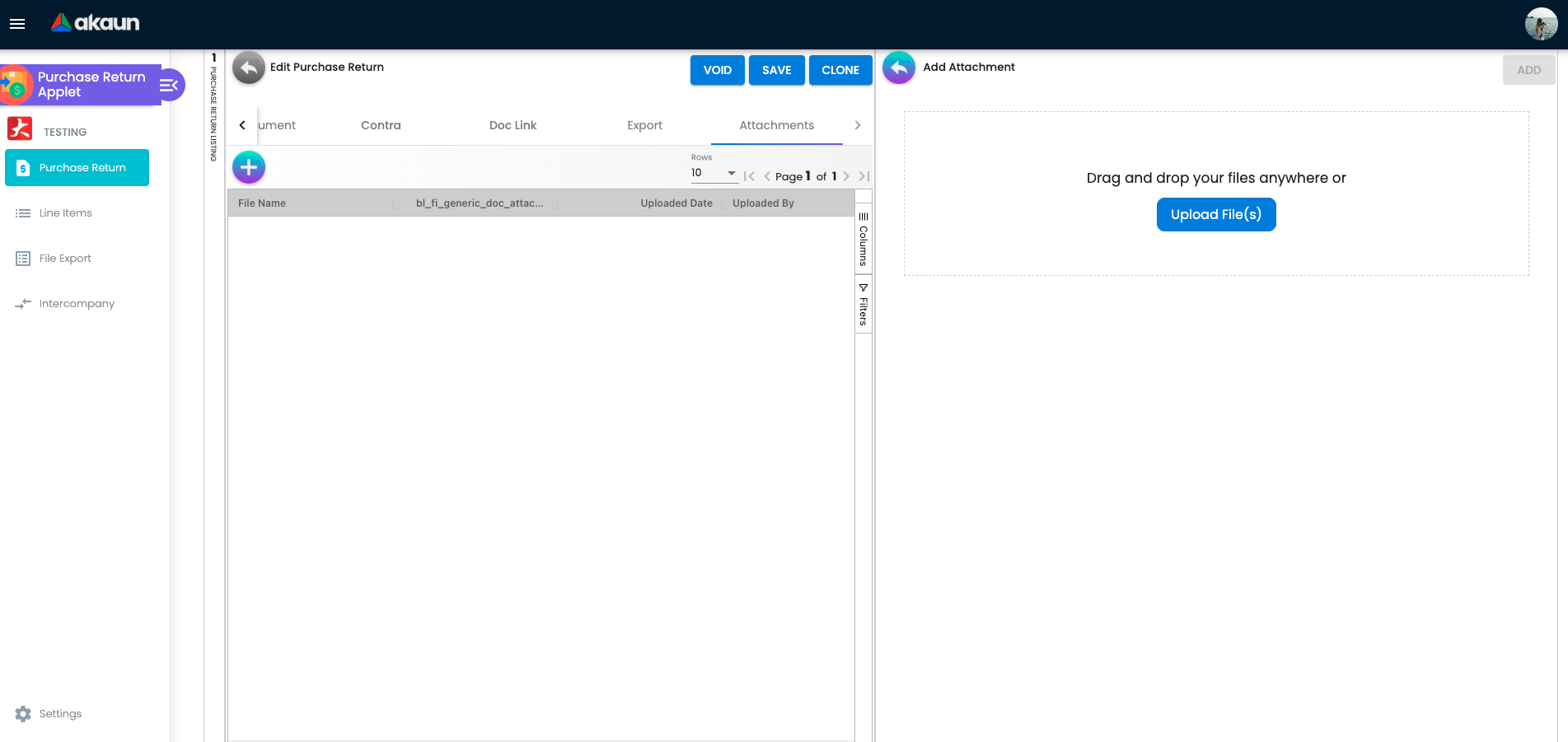1568x742 pixels.
Task: Expand the Rows per page dropdown
Action: (x=714, y=173)
